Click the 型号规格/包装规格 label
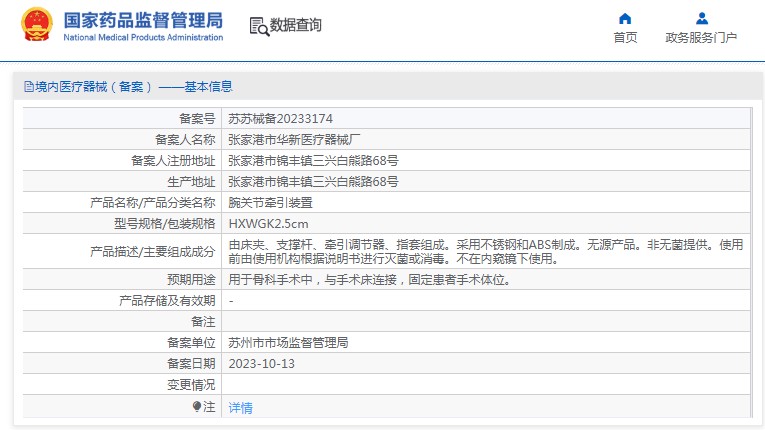 164,224
